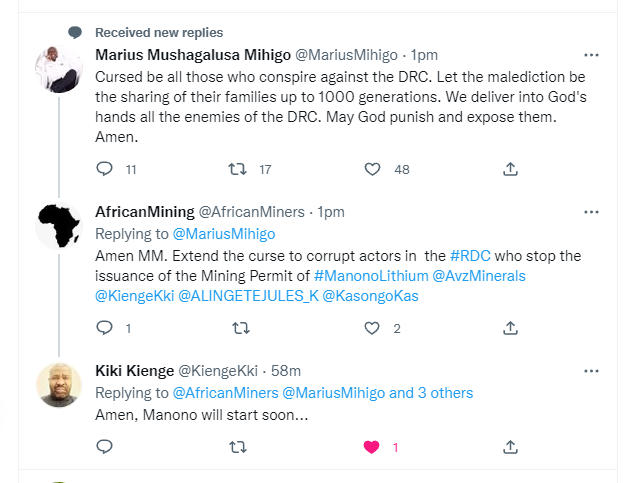The height and width of the screenshot is (483, 640).
Task: Retweet the AfricanMining tweet
Action: [240, 327]
